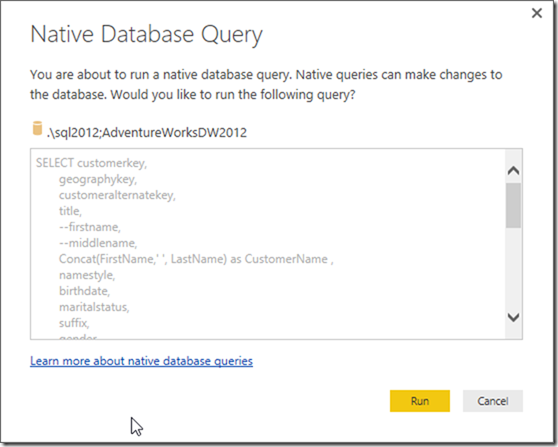The width and height of the screenshot is (558, 447).
Task: Click the birthdate line in query
Action: pyautogui.click(x=84, y=291)
